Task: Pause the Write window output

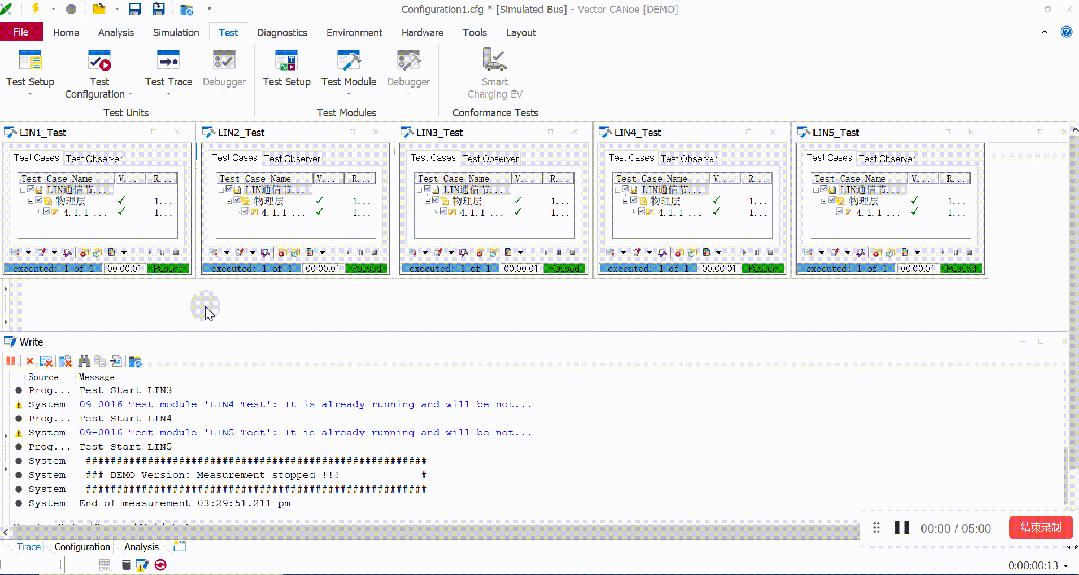Action: click(x=10, y=360)
